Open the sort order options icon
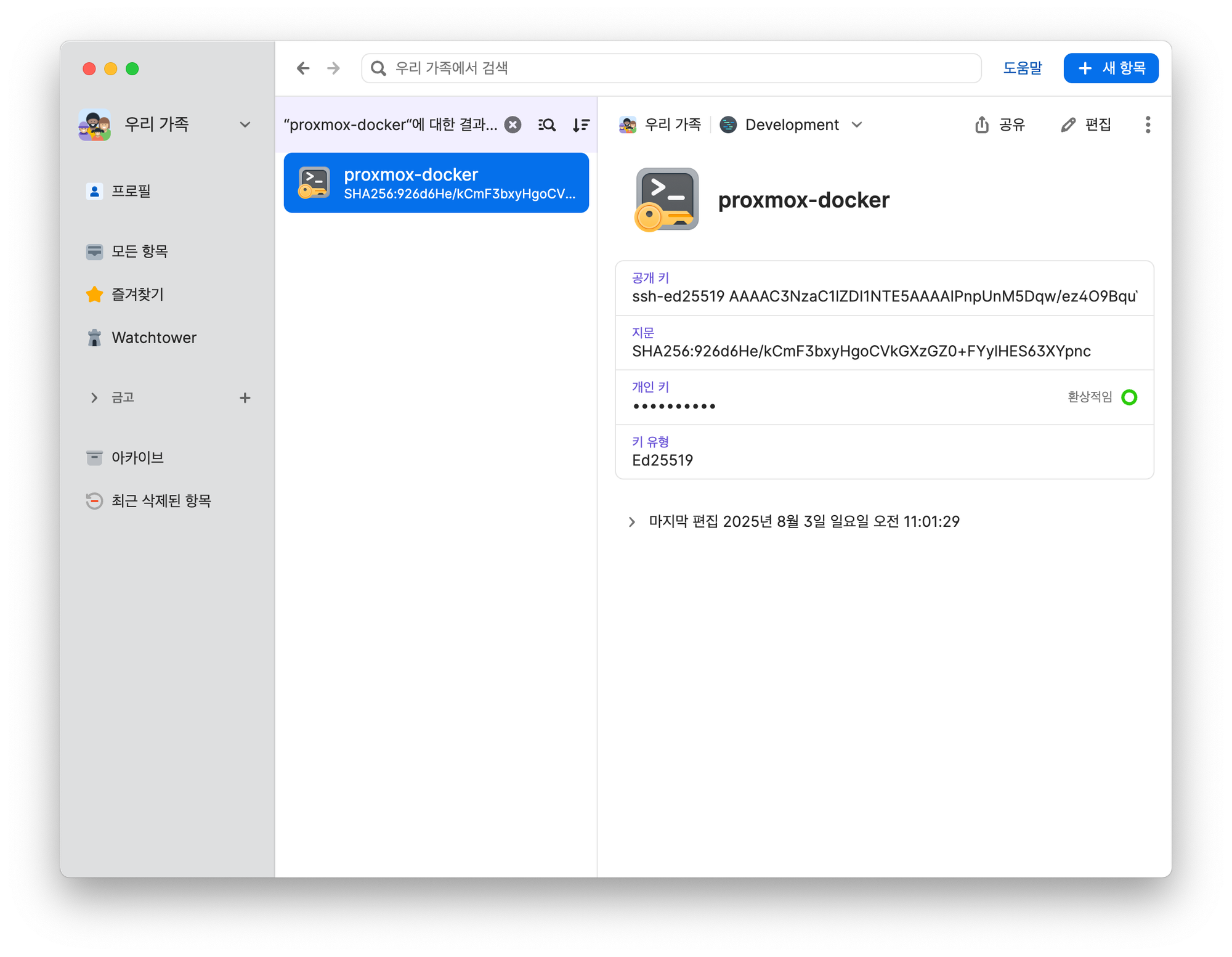Image resolution: width=1232 pixels, height=957 pixels. coord(581,125)
